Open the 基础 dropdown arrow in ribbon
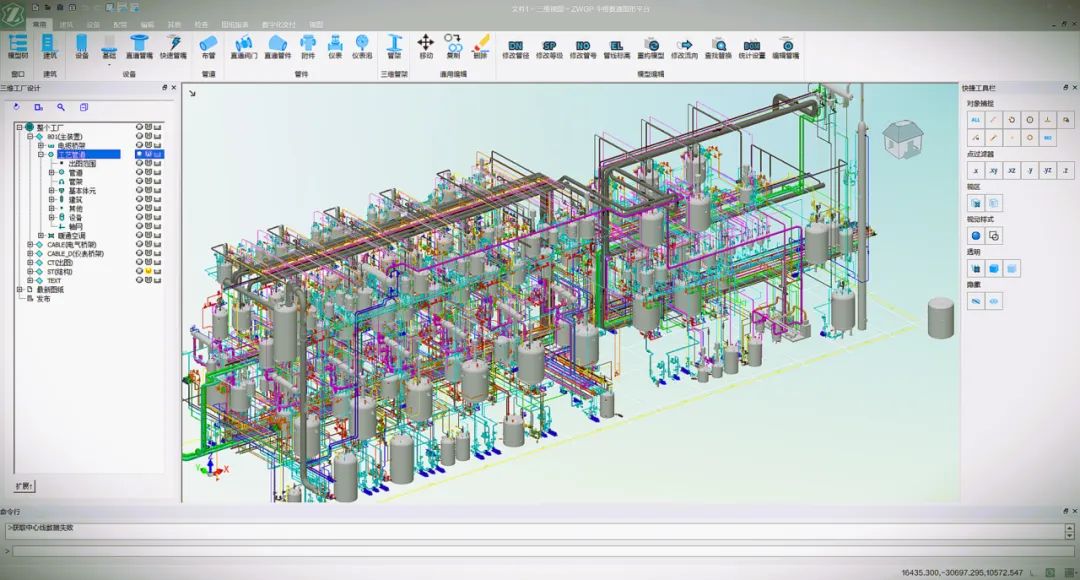This screenshot has width=1080, height=580. point(109,64)
